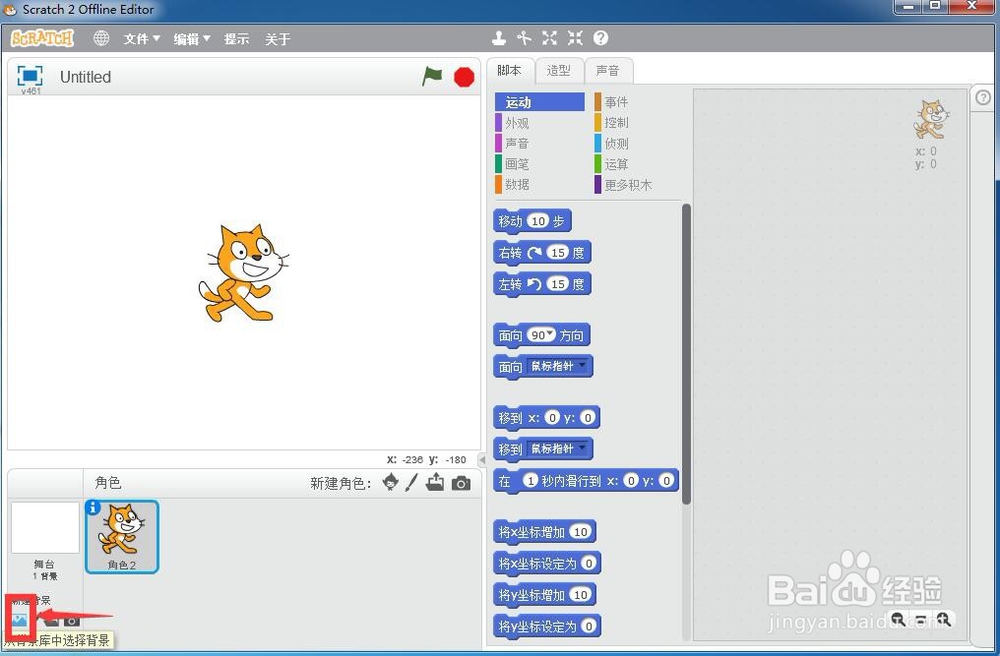Switch to the 造型 tab

[x=559, y=71]
